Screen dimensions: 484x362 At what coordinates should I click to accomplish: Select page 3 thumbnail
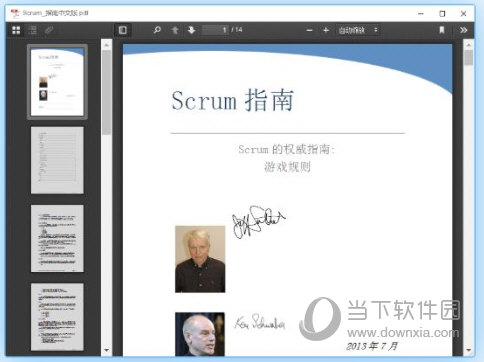point(57,238)
